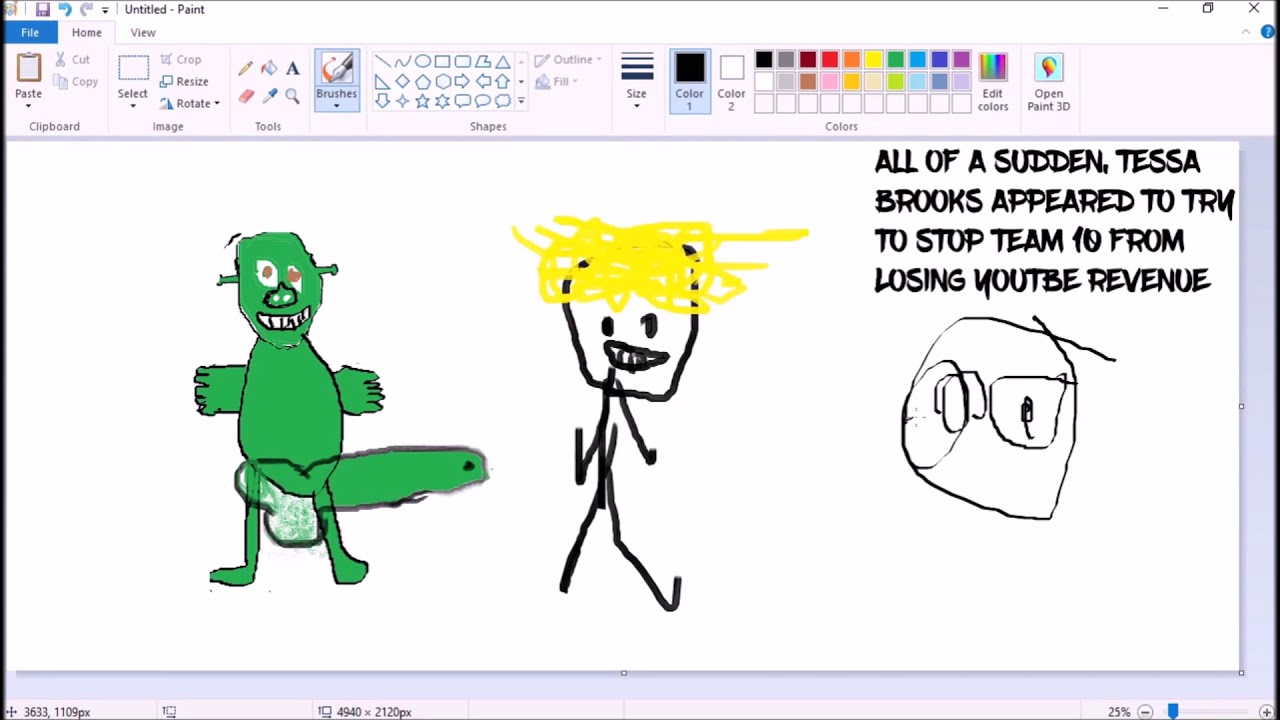Pick the Fill with color bucket tool
This screenshot has width=1280, height=720.
269,68
